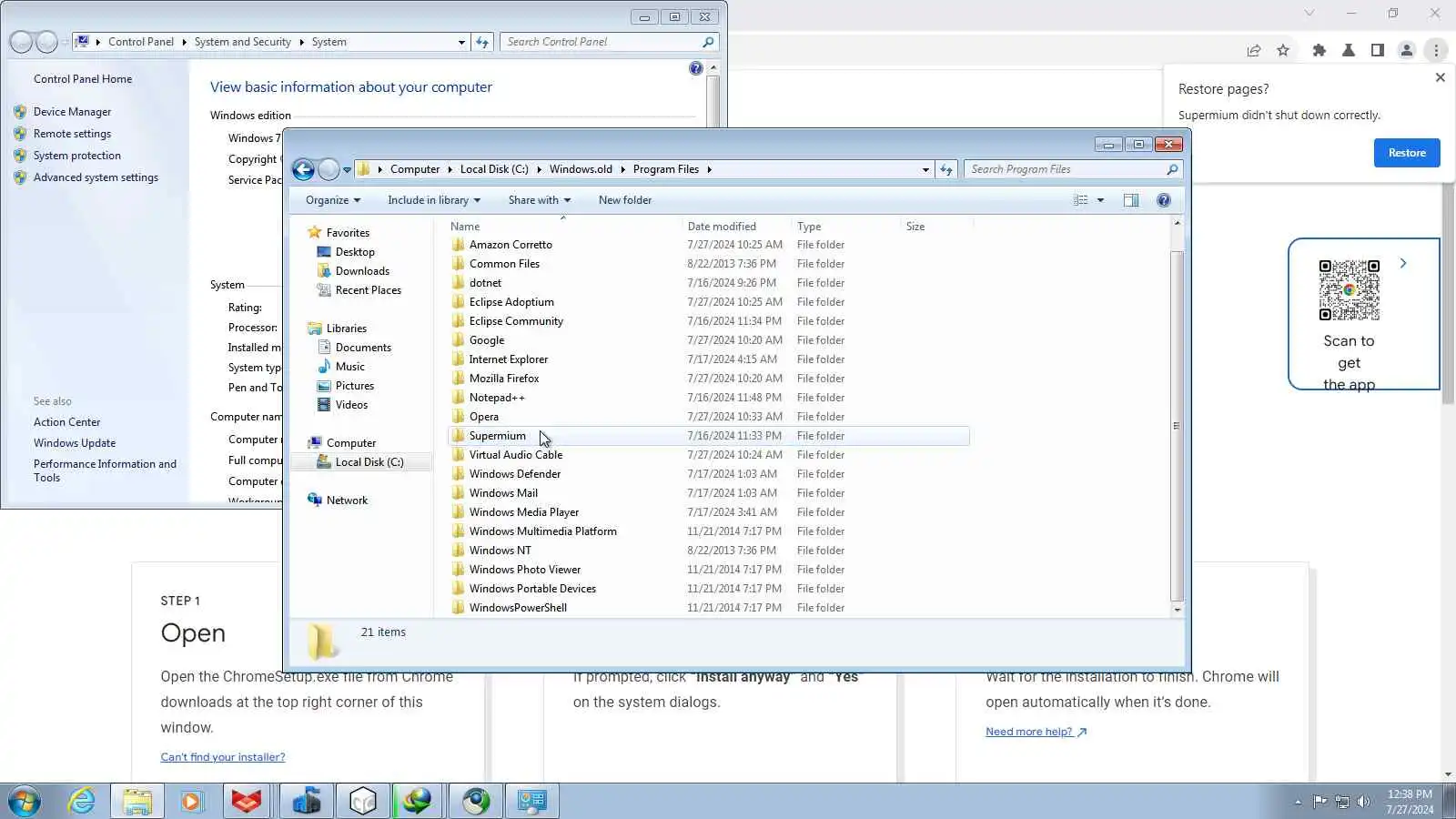Show hidden tray icons arrow

1298,802
